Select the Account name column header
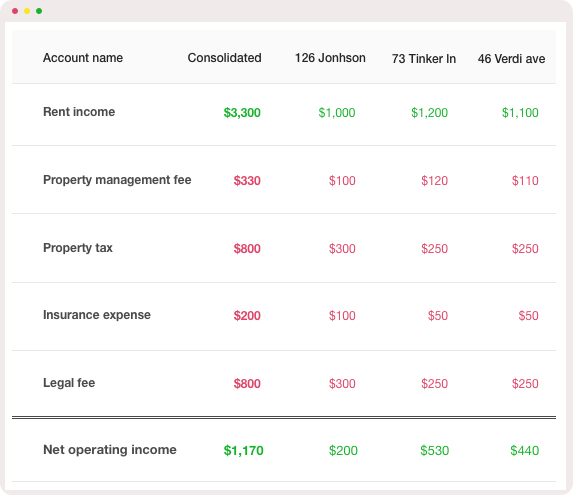The width and height of the screenshot is (573, 495). 83,58
